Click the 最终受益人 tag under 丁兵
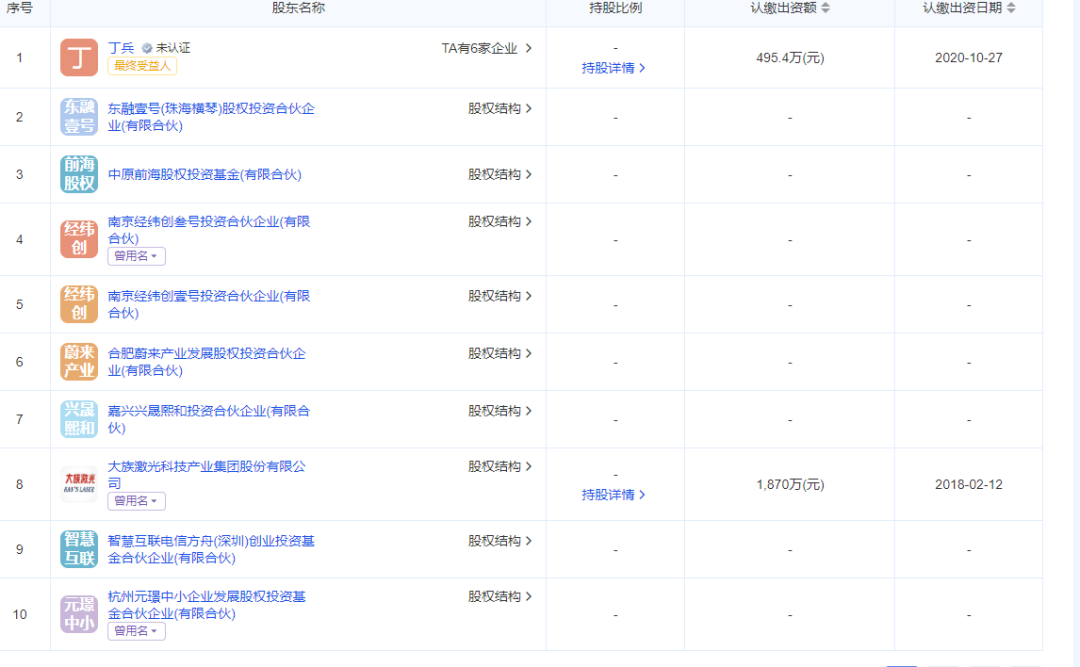This screenshot has width=1080, height=667. click(142, 66)
